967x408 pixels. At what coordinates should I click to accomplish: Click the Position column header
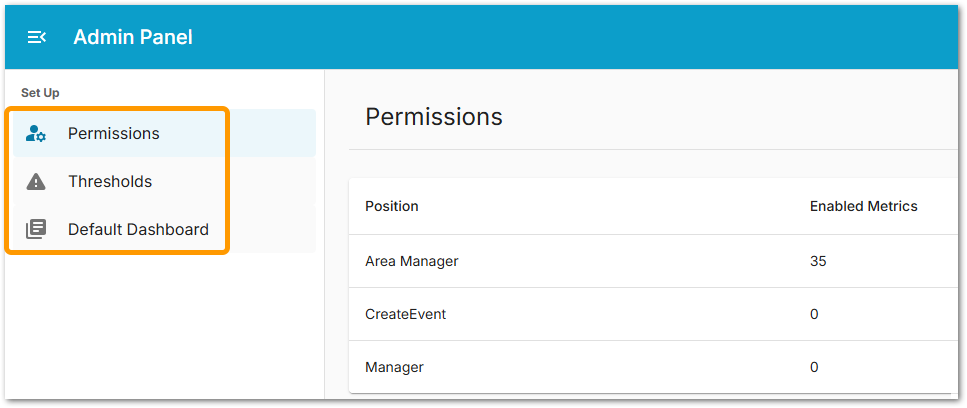(392, 207)
